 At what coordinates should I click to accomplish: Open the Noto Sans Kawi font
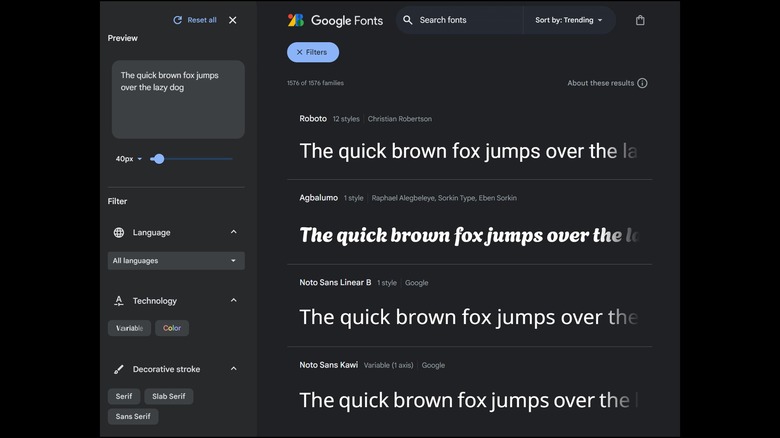pos(328,365)
